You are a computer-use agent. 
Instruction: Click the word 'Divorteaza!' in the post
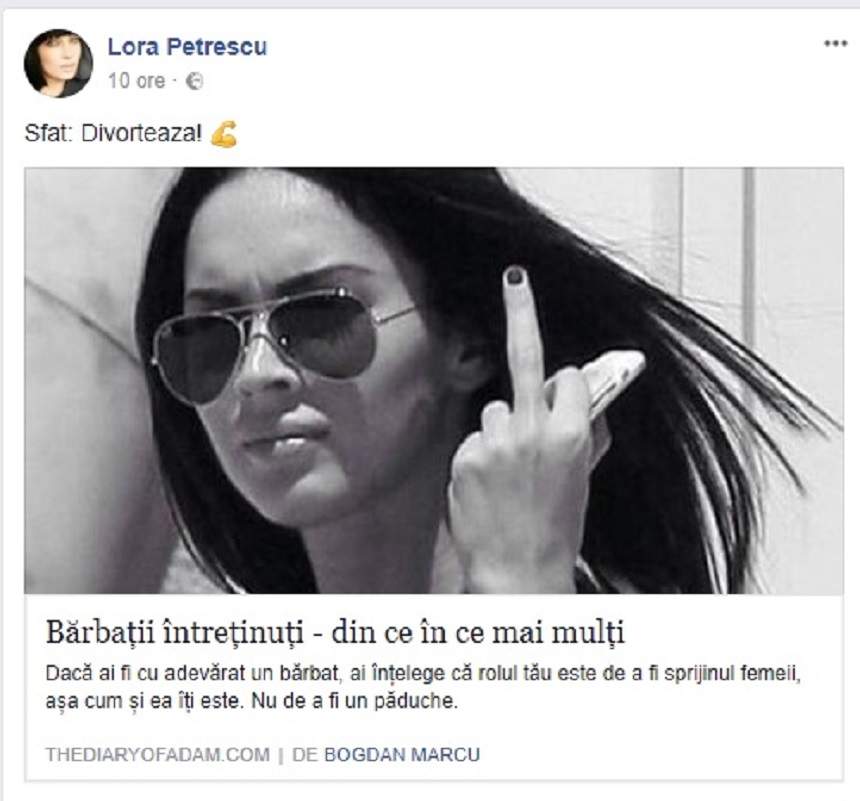point(142,133)
